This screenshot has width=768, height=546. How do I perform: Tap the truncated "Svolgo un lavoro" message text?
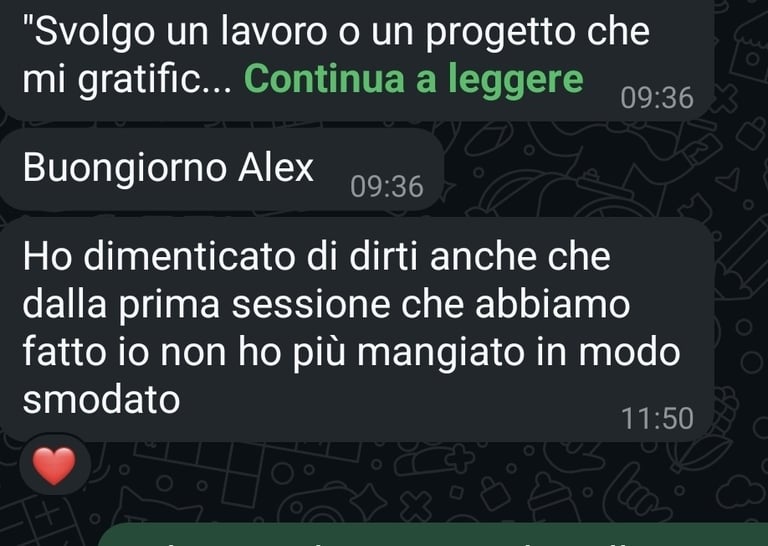336,55
